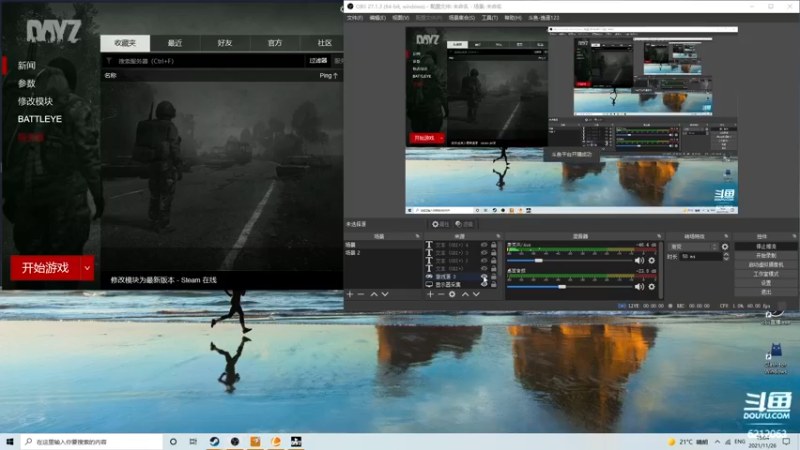Open Steam from the taskbar
Screen dimensions: 800x450
point(214,441)
